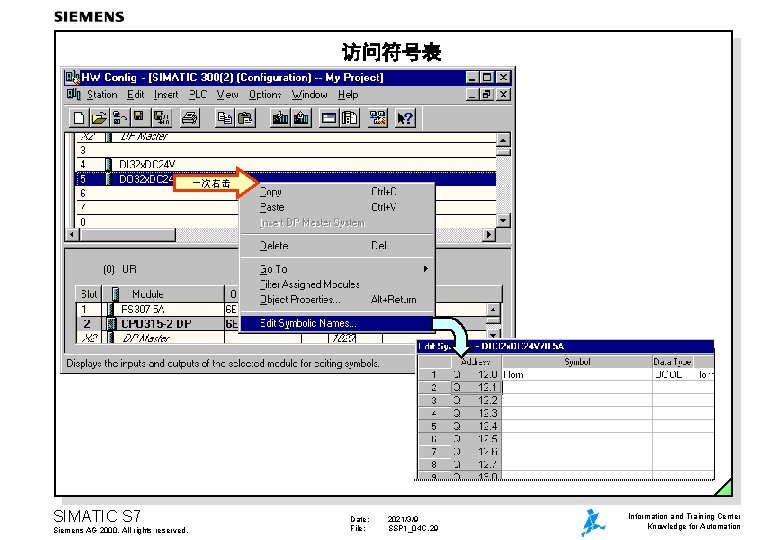Click the horizontal scrollbar thumb in rack pane
This screenshot has height=540, width=780.
[x=128, y=234]
